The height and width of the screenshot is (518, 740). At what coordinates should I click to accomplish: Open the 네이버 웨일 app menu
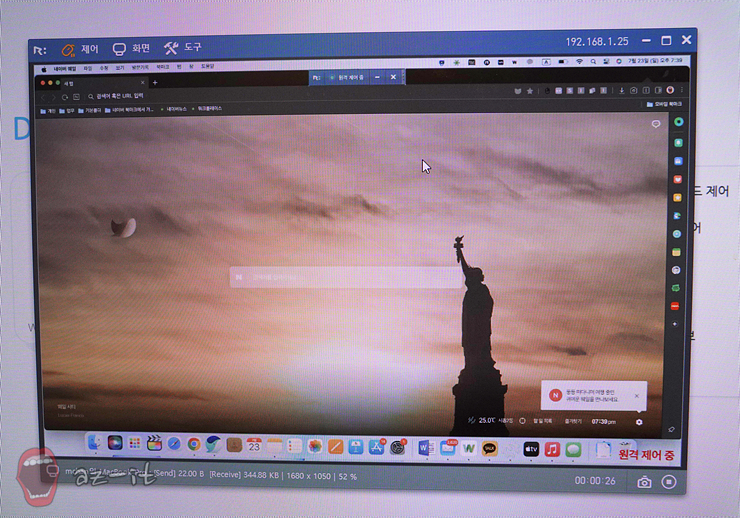coord(65,69)
